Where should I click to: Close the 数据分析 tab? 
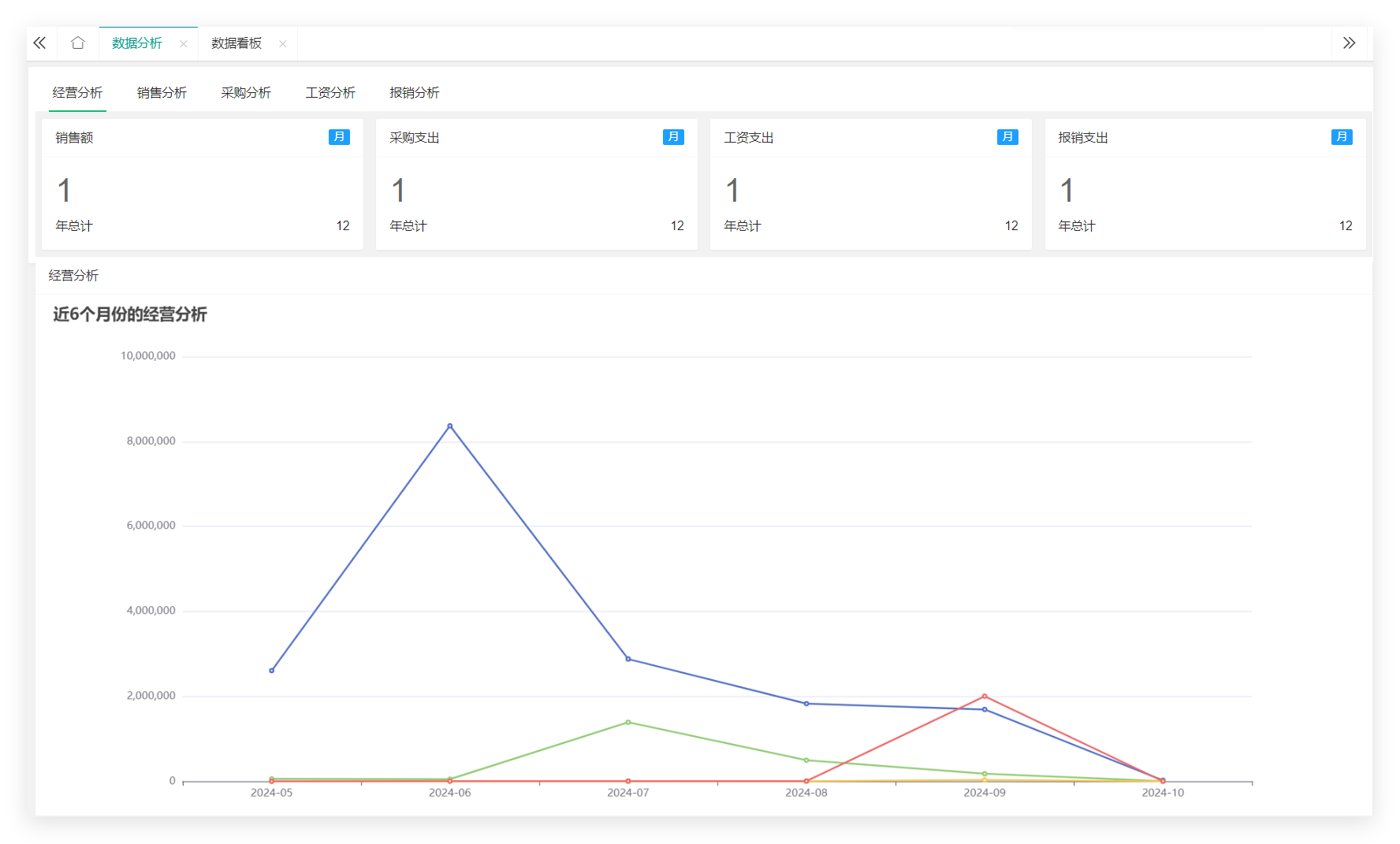[x=184, y=44]
